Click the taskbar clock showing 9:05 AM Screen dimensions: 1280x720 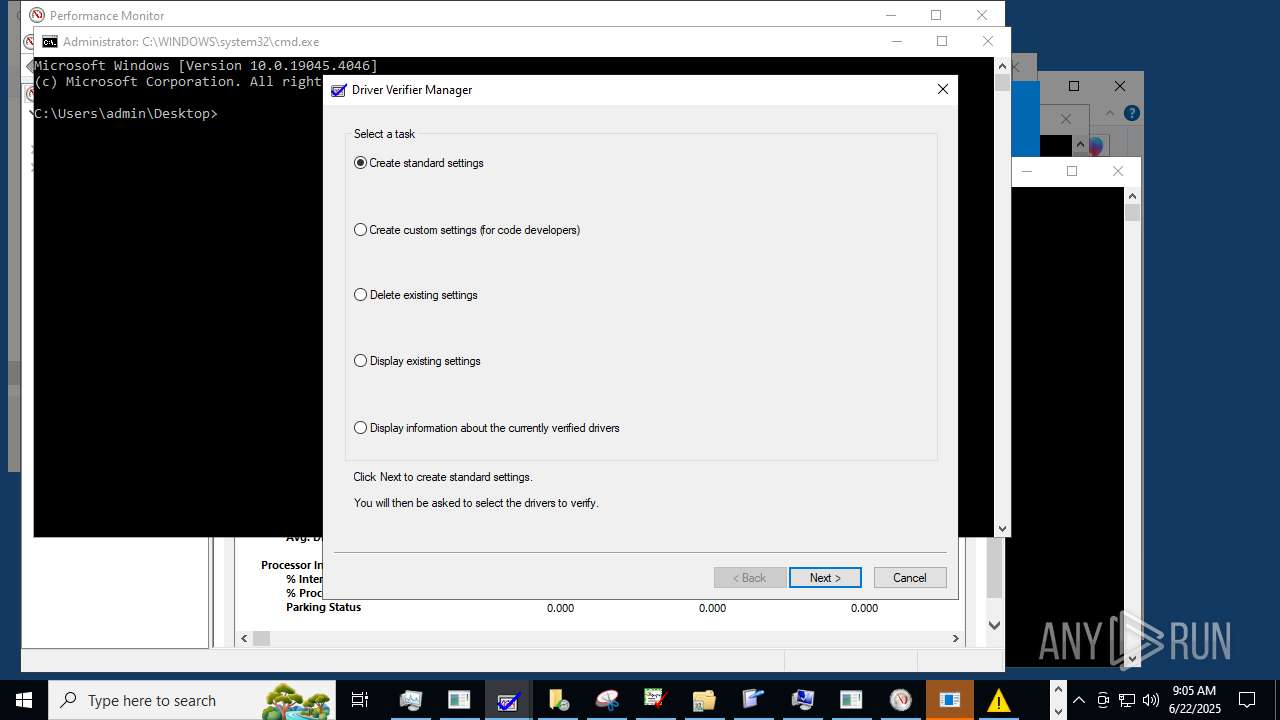(x=1194, y=700)
